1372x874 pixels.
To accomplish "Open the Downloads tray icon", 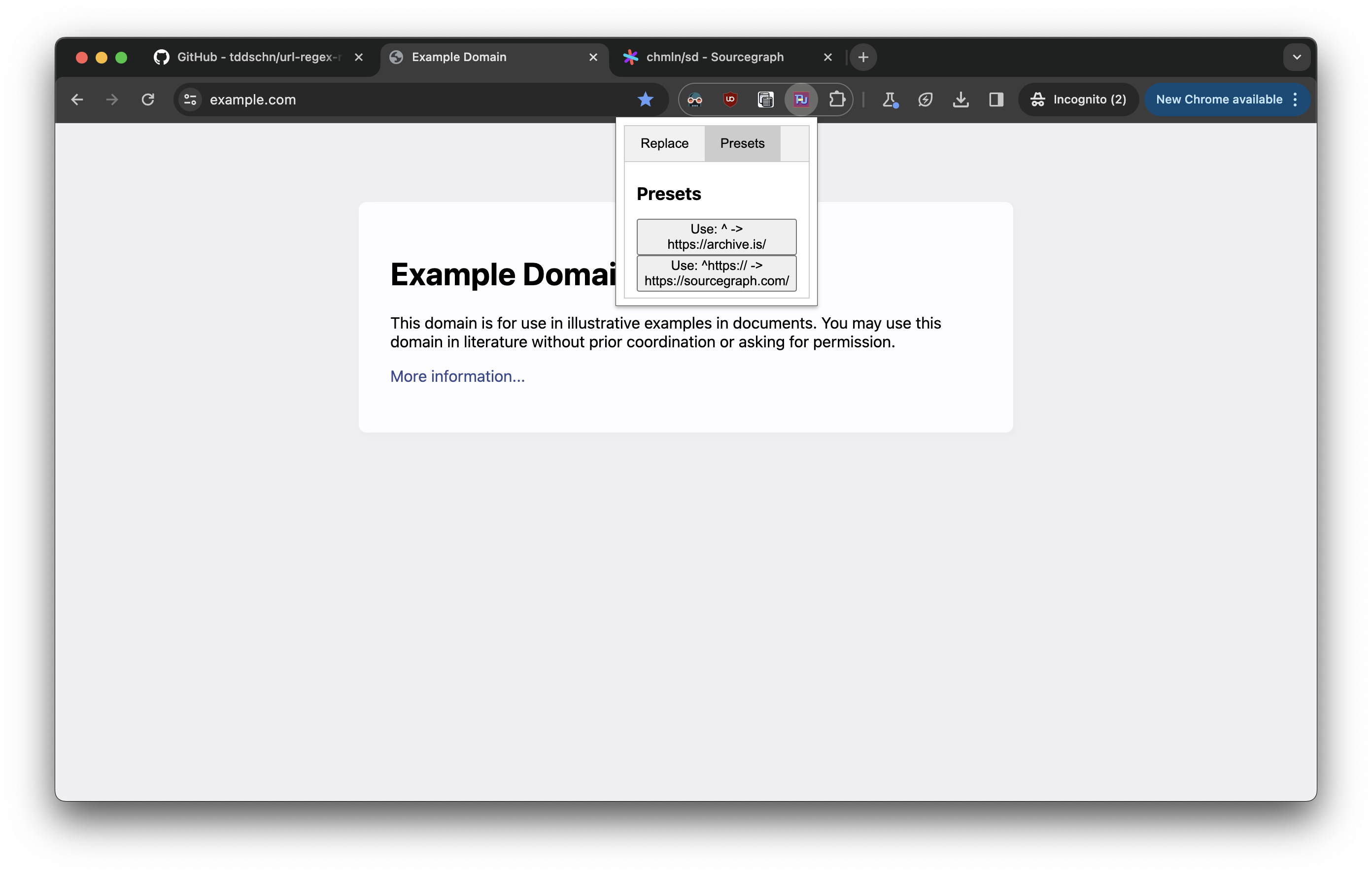I will click(960, 100).
